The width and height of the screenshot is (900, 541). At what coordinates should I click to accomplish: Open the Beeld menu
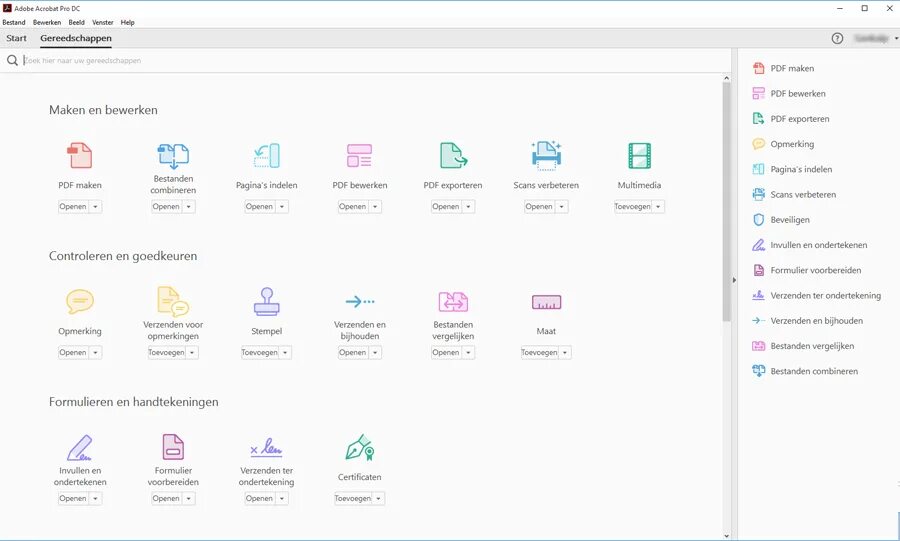[x=76, y=22]
